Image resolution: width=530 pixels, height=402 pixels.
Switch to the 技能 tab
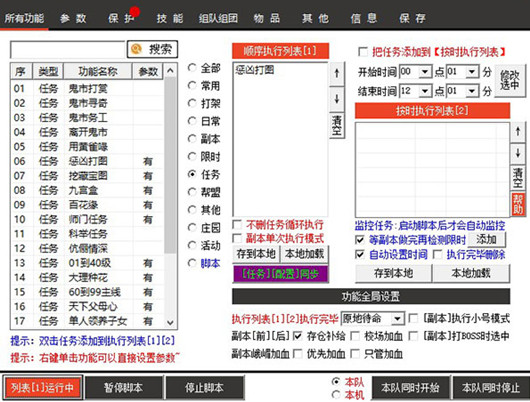[x=170, y=19]
